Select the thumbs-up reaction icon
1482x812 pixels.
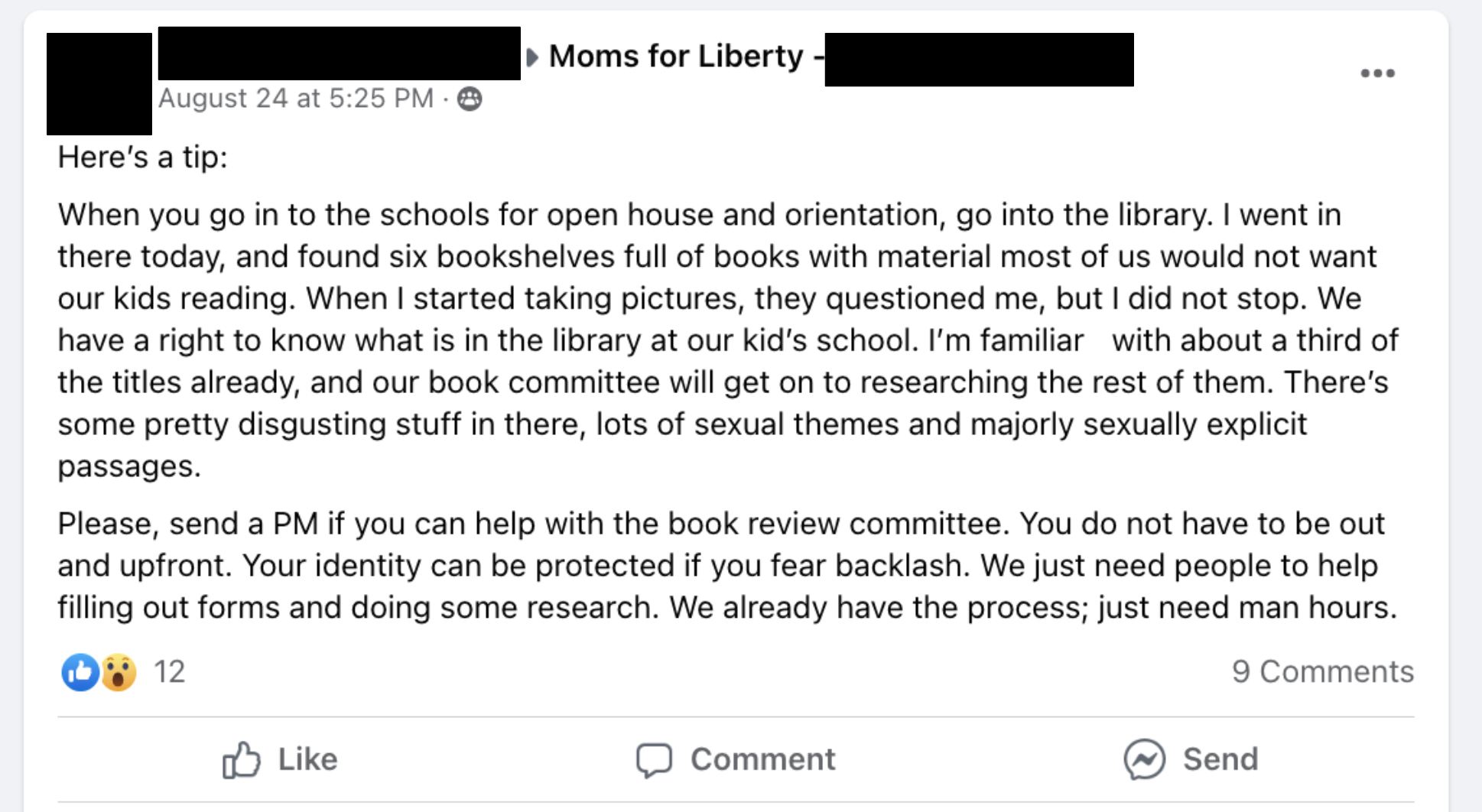[x=80, y=672]
